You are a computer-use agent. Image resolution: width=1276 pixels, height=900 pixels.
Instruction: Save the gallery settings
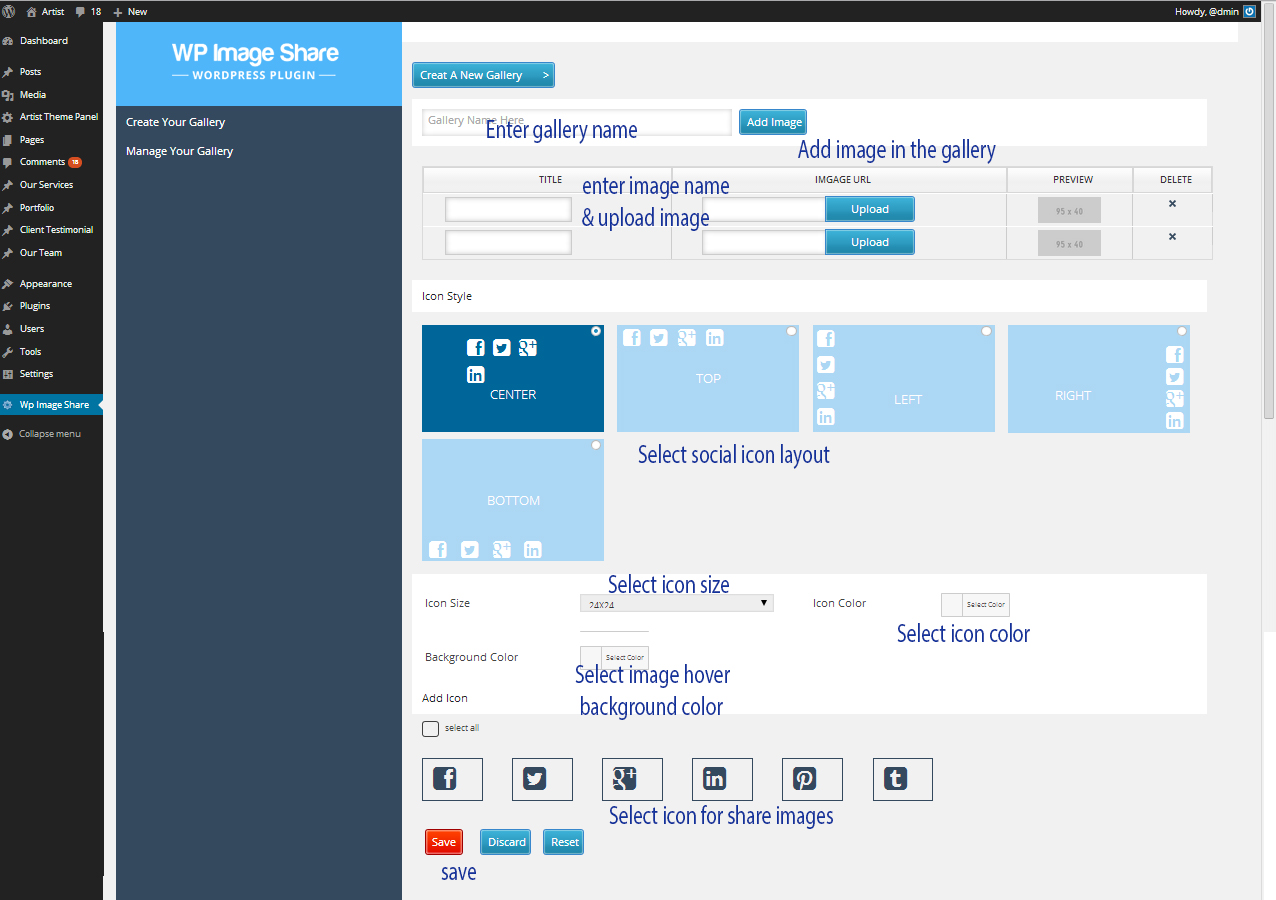point(443,841)
